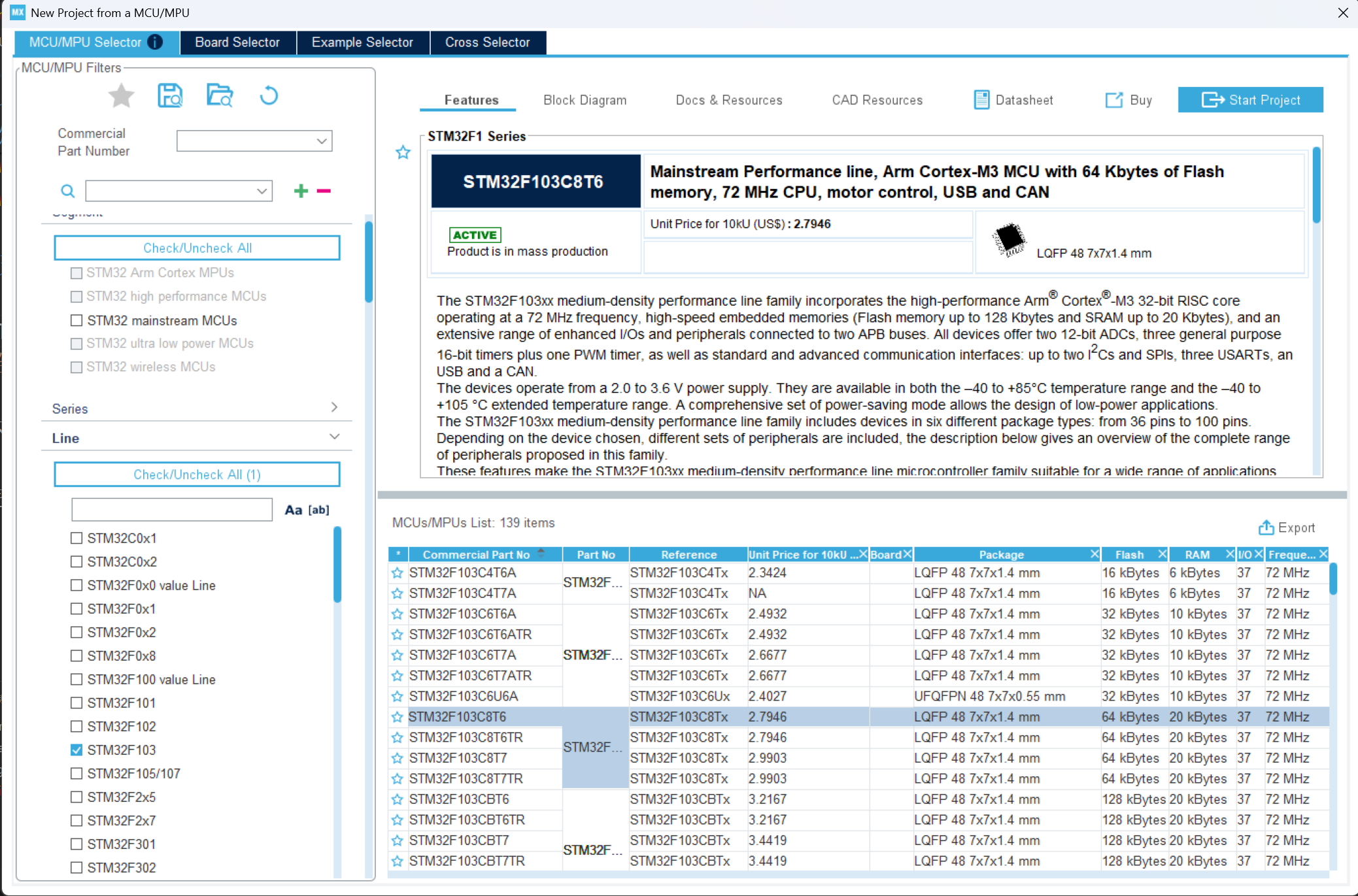Open the Block Diagram tab

coord(585,100)
